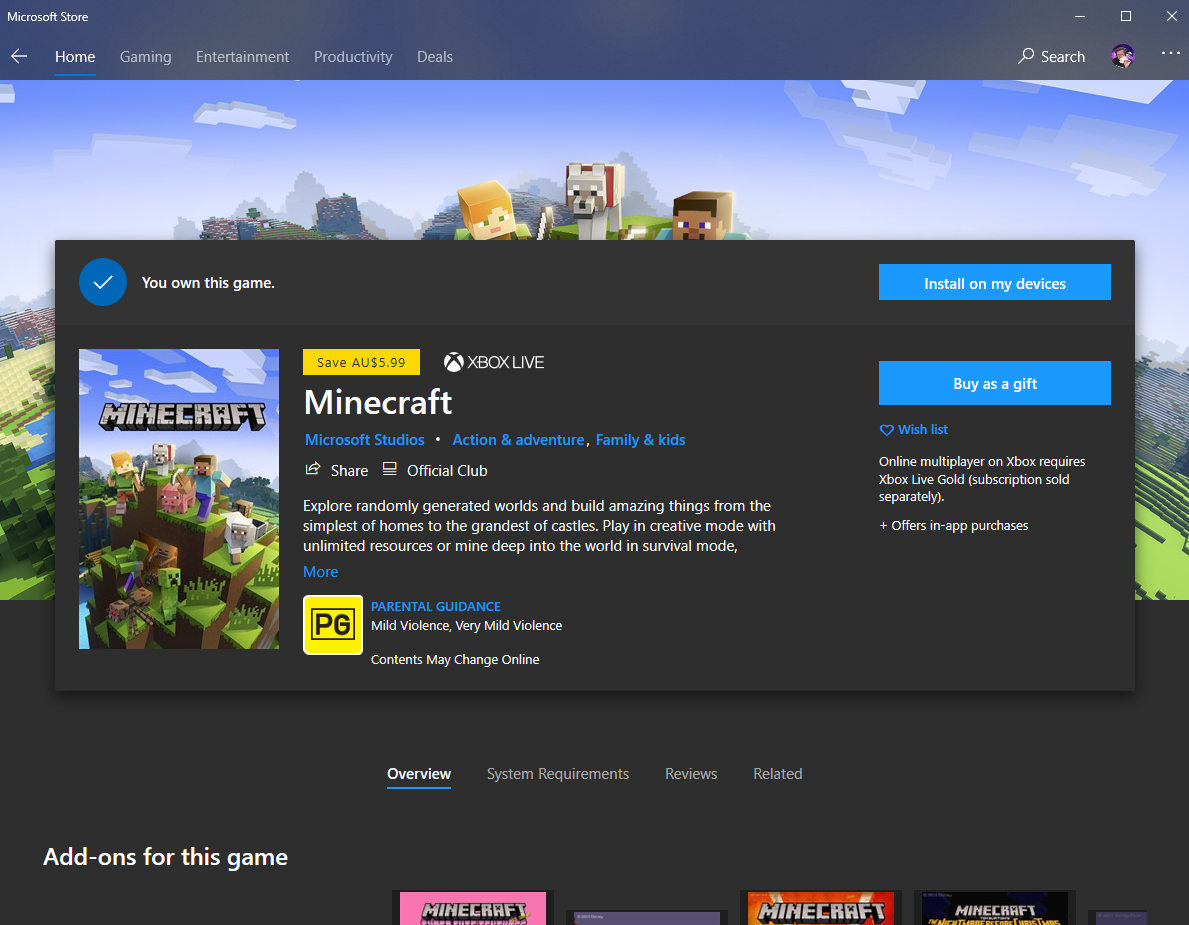The image size is (1189, 925).
Task: Select the Reviews tab
Action: [691, 774]
